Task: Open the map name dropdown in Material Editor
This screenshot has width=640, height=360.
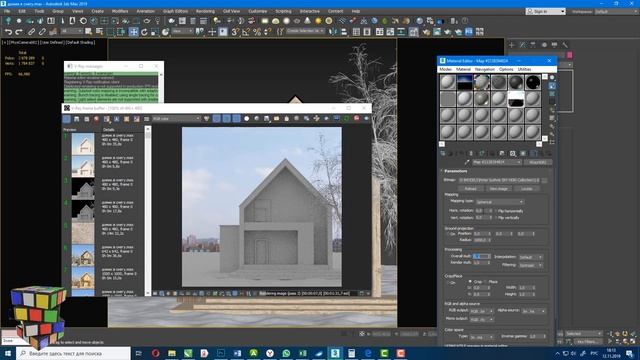Action: pyautogui.click(x=497, y=162)
